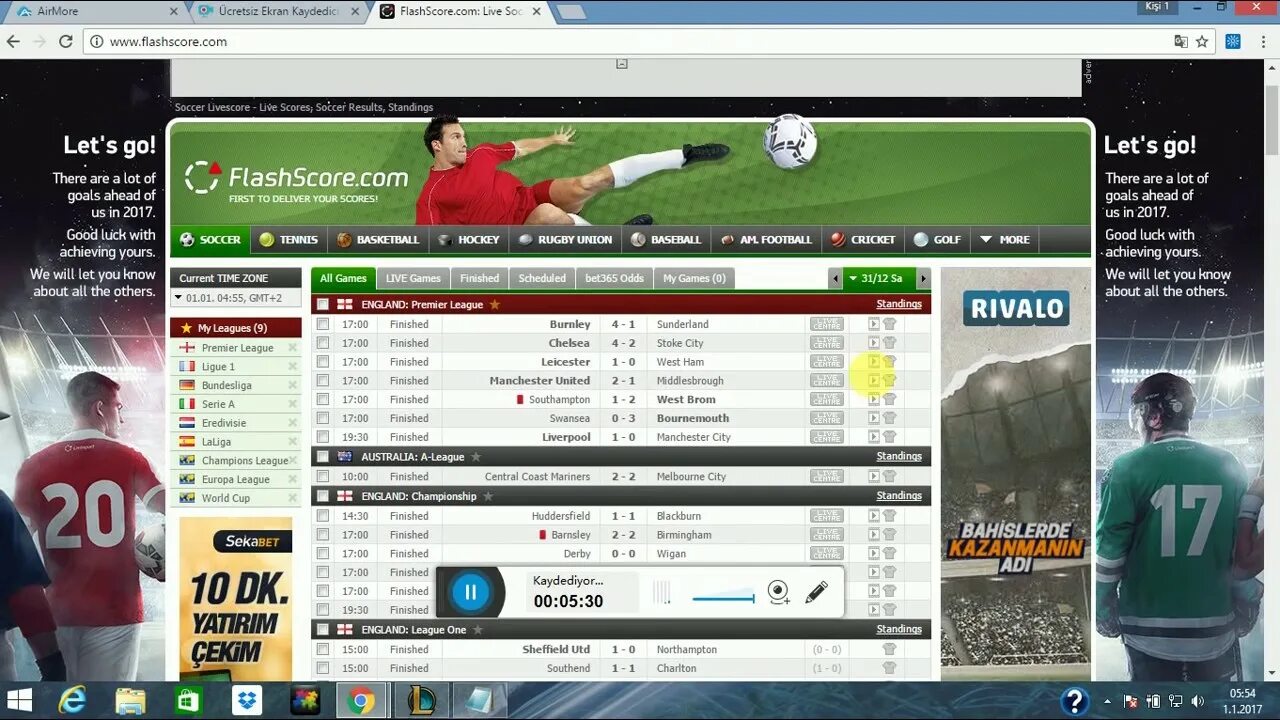1280x720 pixels.
Task: Click the video icon for Chelsea match
Action: coord(873,343)
